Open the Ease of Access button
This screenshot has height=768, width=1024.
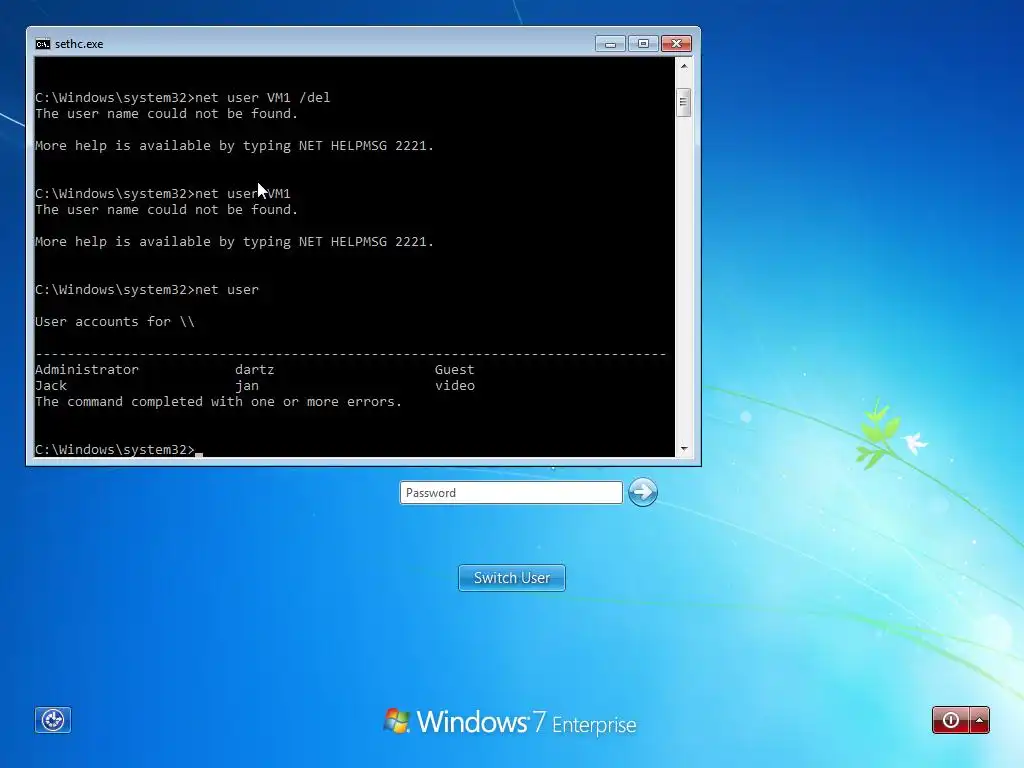pos(53,720)
